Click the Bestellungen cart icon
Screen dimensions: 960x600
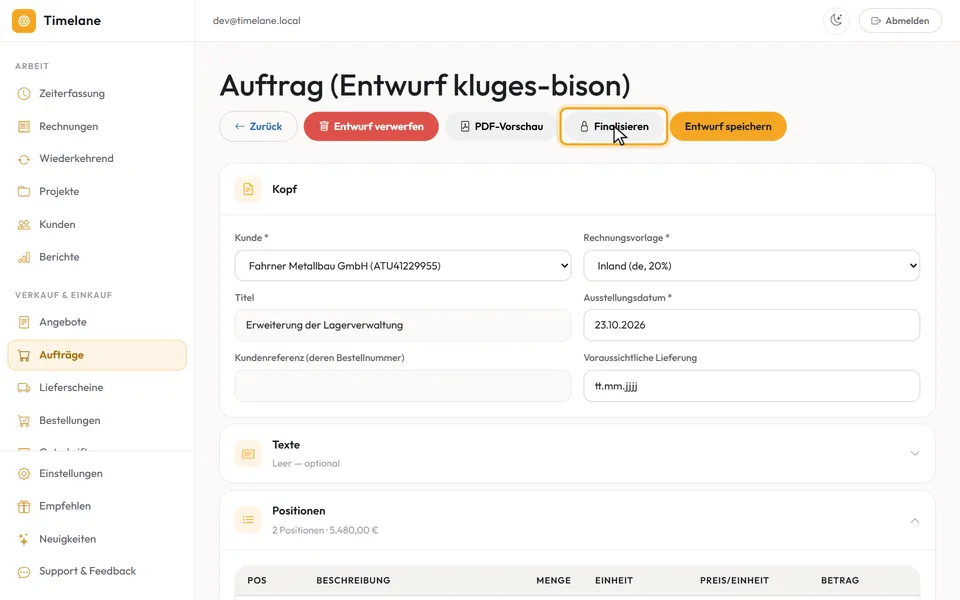pos(24,421)
